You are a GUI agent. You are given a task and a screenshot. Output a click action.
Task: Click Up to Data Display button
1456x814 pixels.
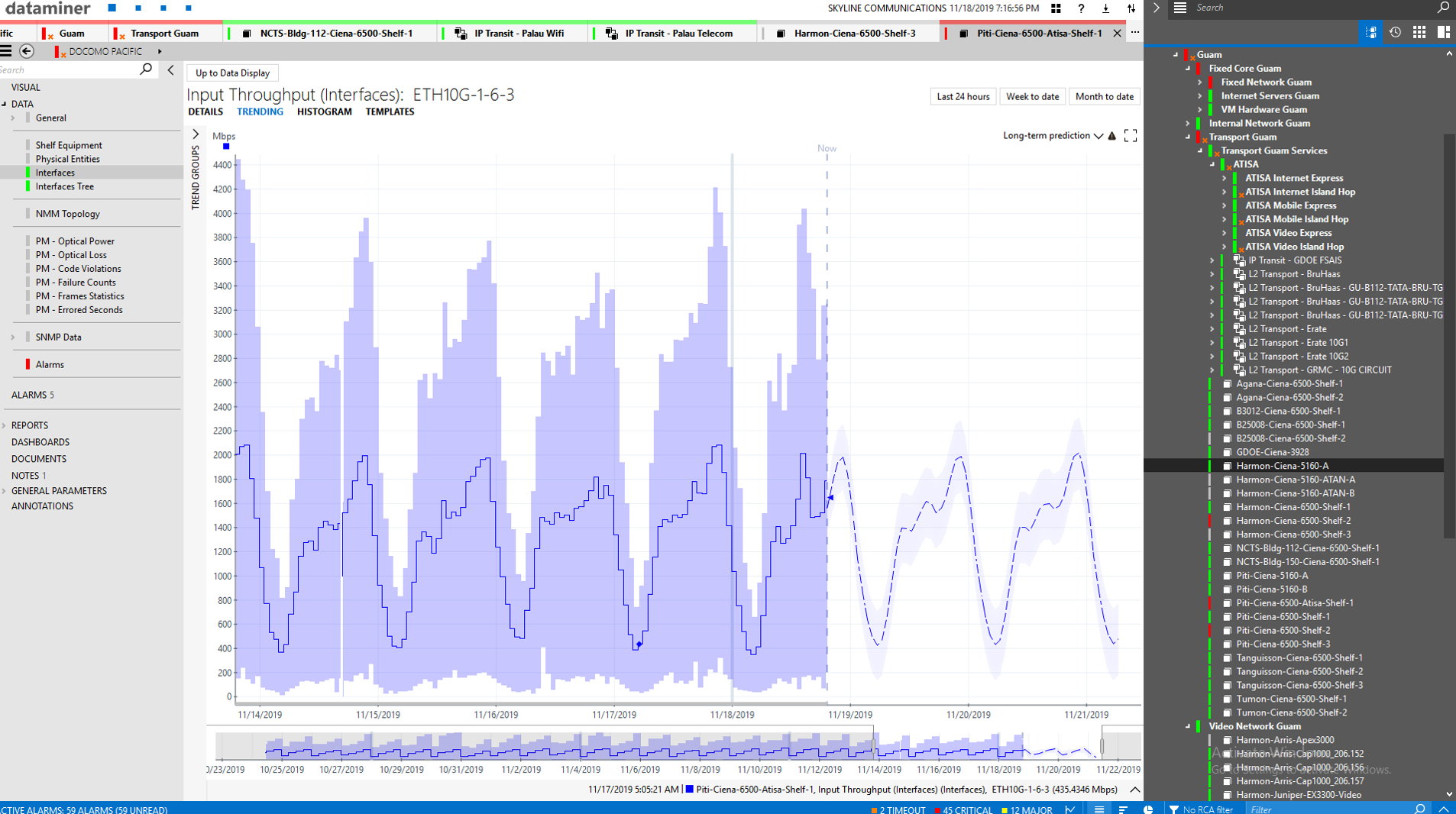[x=232, y=73]
